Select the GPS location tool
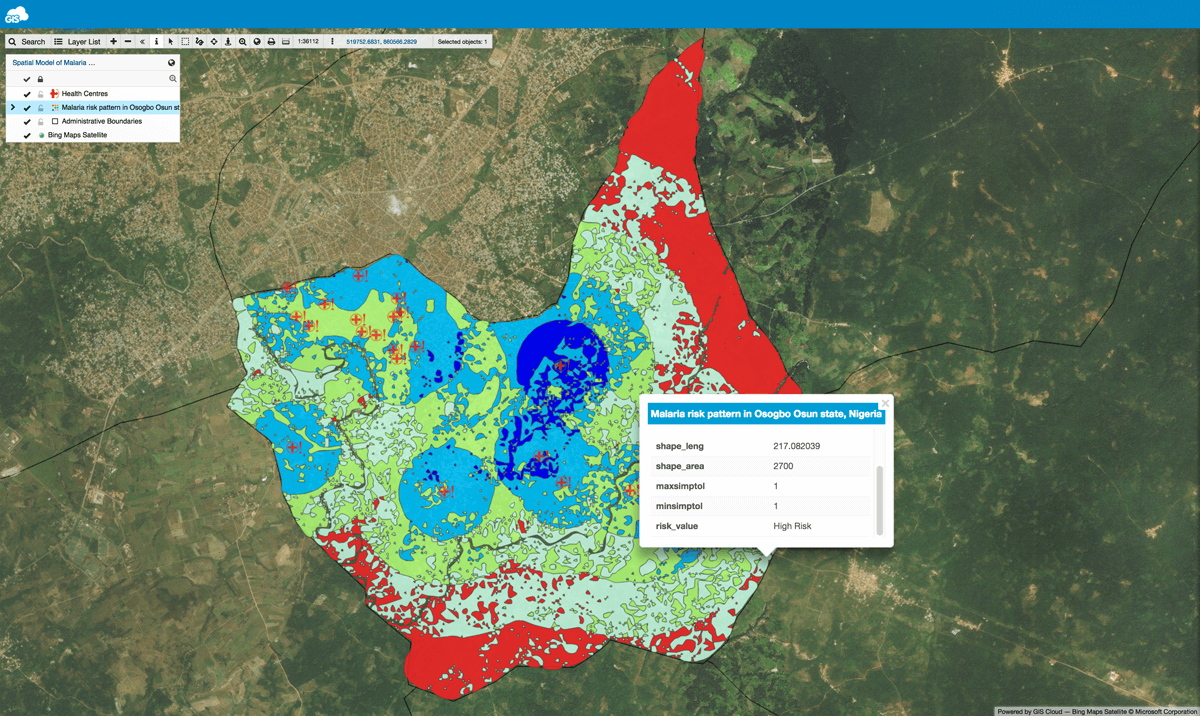The height and width of the screenshot is (716, 1200). (227, 41)
